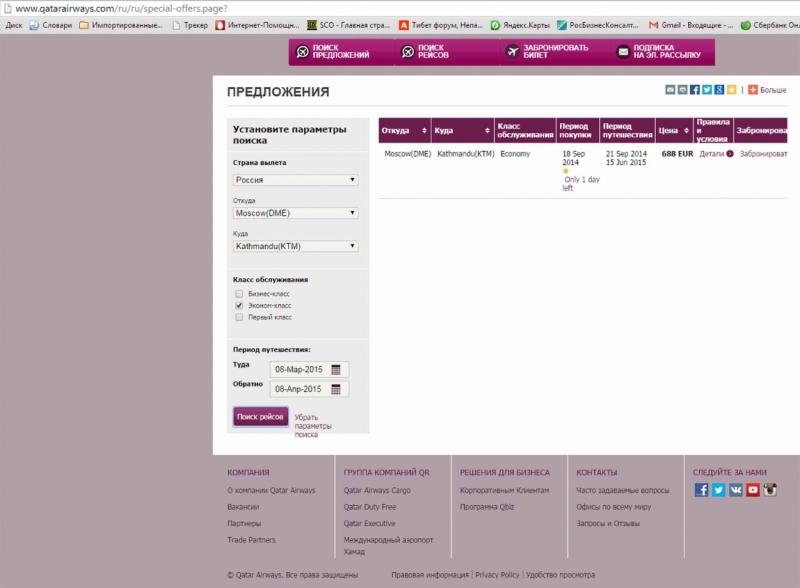Open the YouTube icon in footer

[x=753, y=490]
